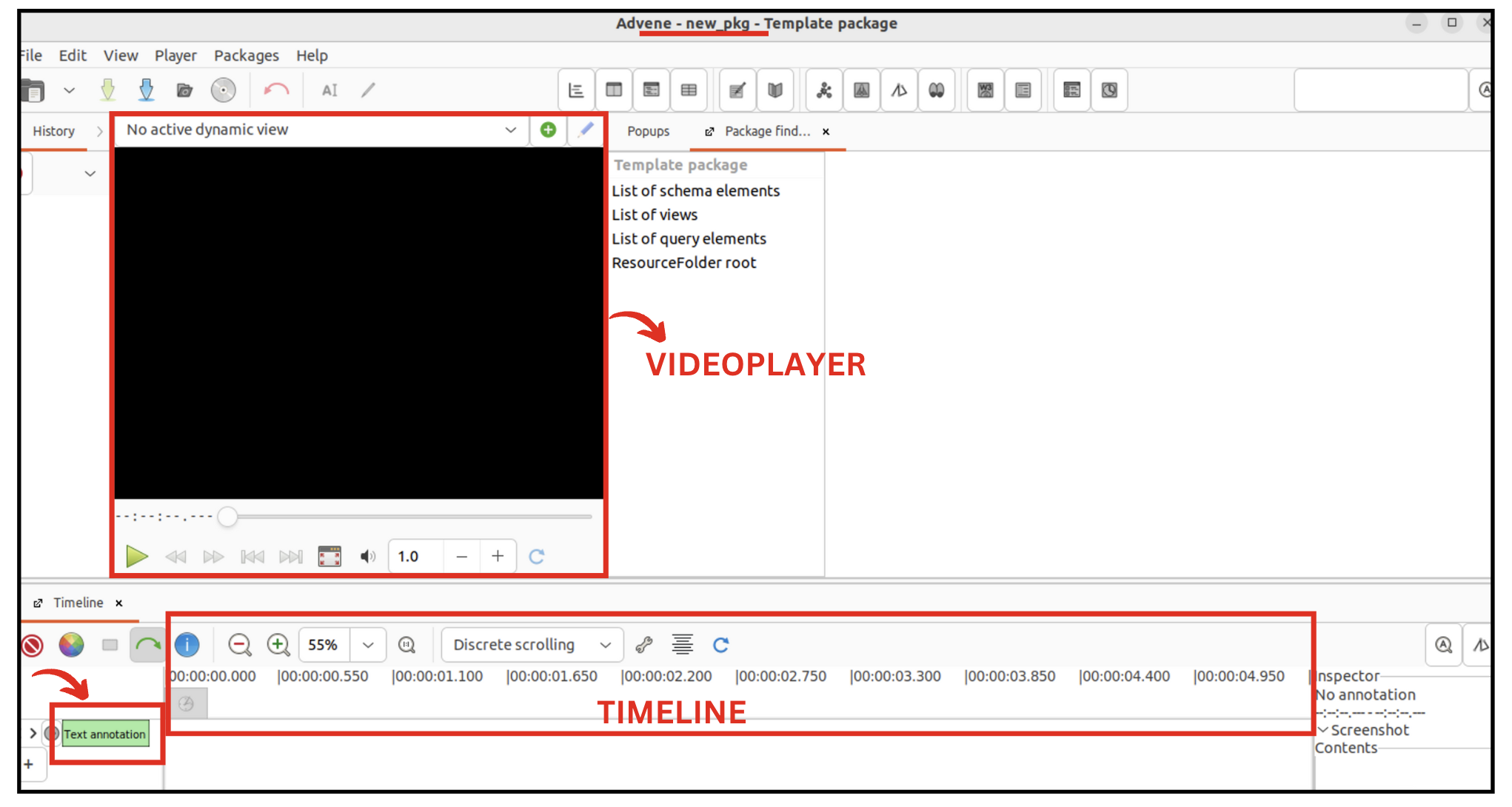Open ResourceFolder root
Screen dimensions: 1512x807
coord(683,263)
